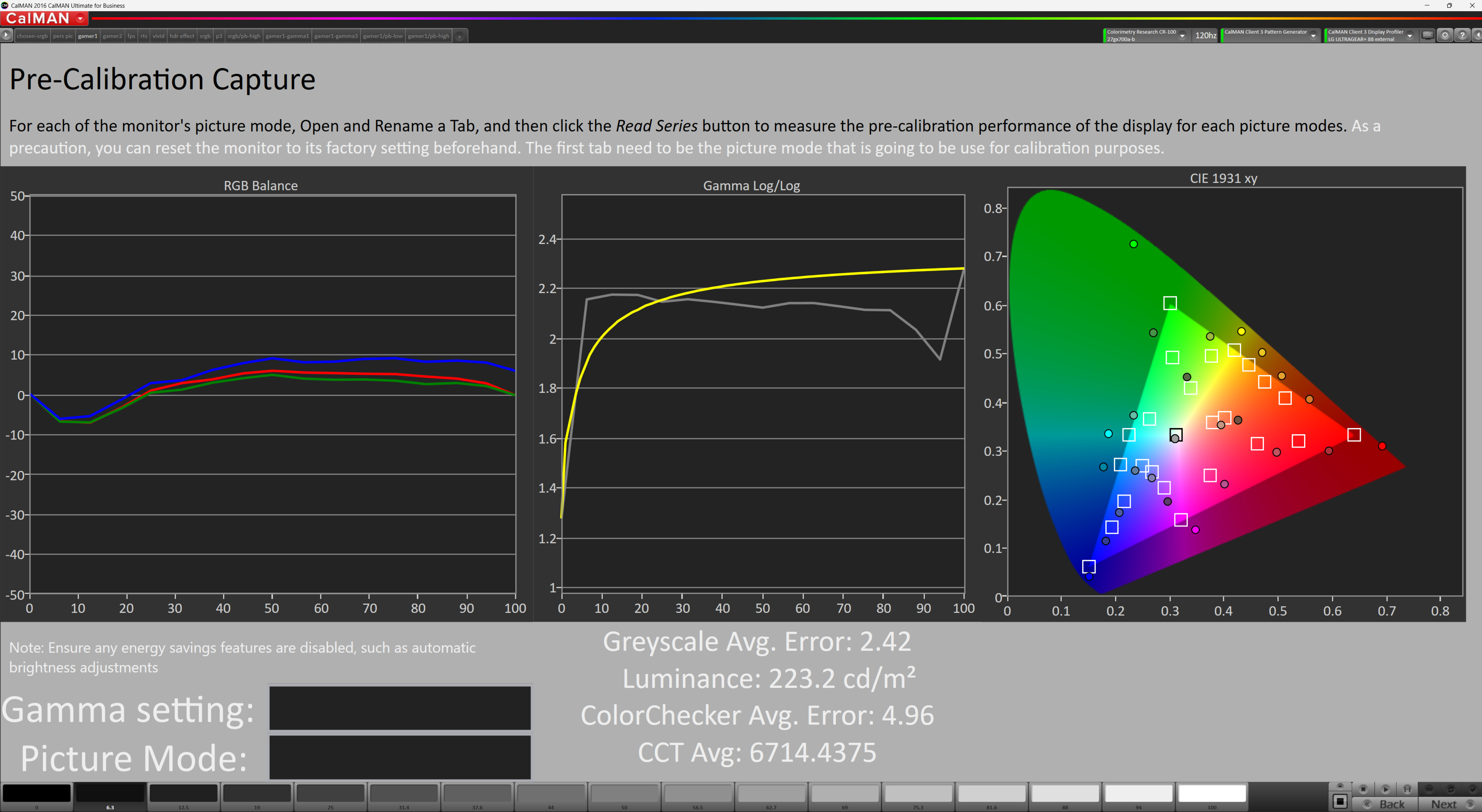Expand the Pattern Generator source dropdown
The width and height of the screenshot is (1482, 812).
coord(1313,36)
